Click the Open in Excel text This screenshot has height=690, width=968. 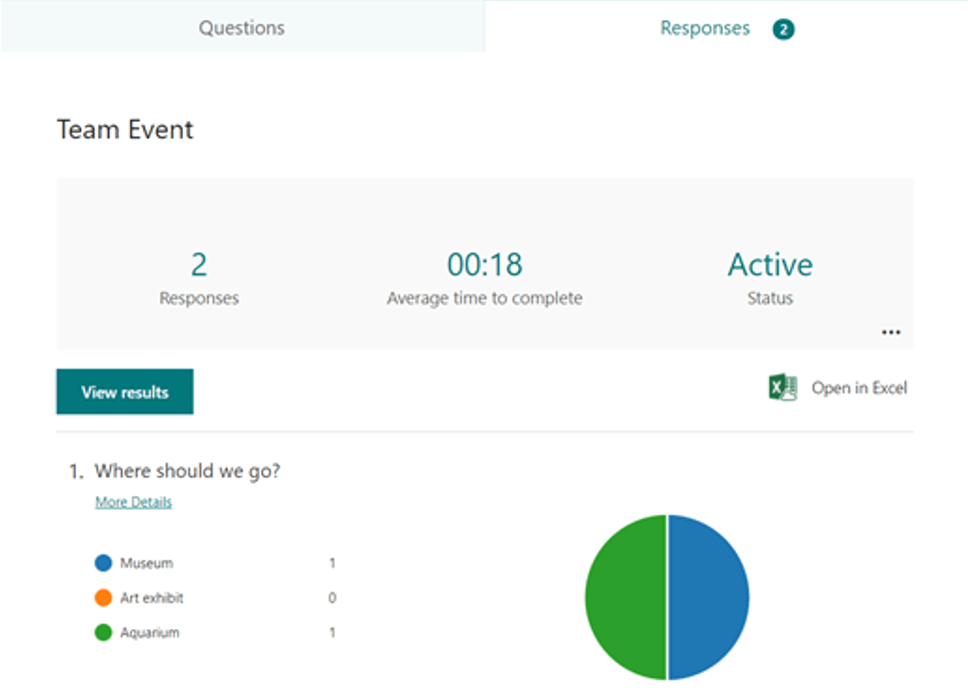(x=859, y=388)
